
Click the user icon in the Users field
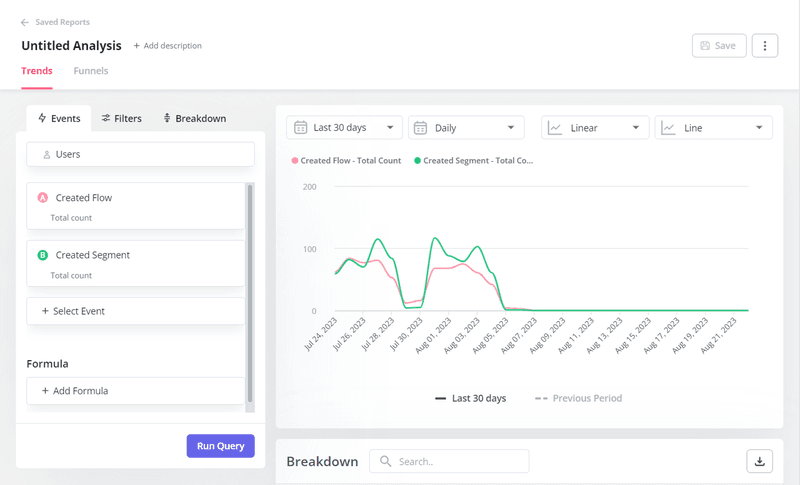pos(47,155)
